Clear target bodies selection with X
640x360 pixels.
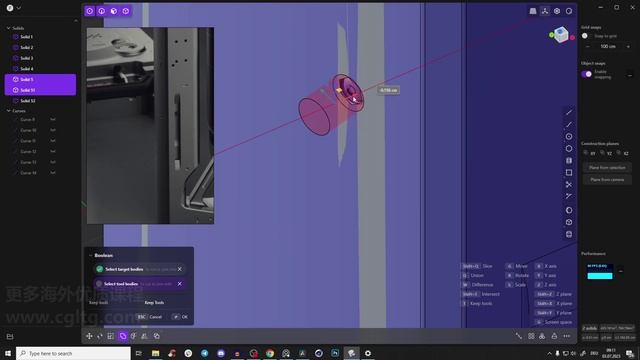tap(180, 269)
